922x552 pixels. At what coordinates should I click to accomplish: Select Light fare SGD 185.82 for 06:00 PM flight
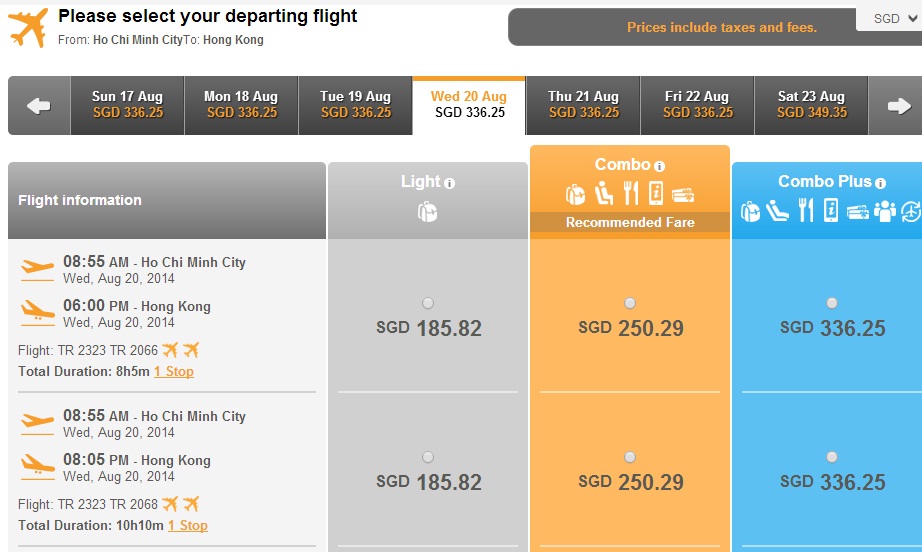(x=428, y=303)
